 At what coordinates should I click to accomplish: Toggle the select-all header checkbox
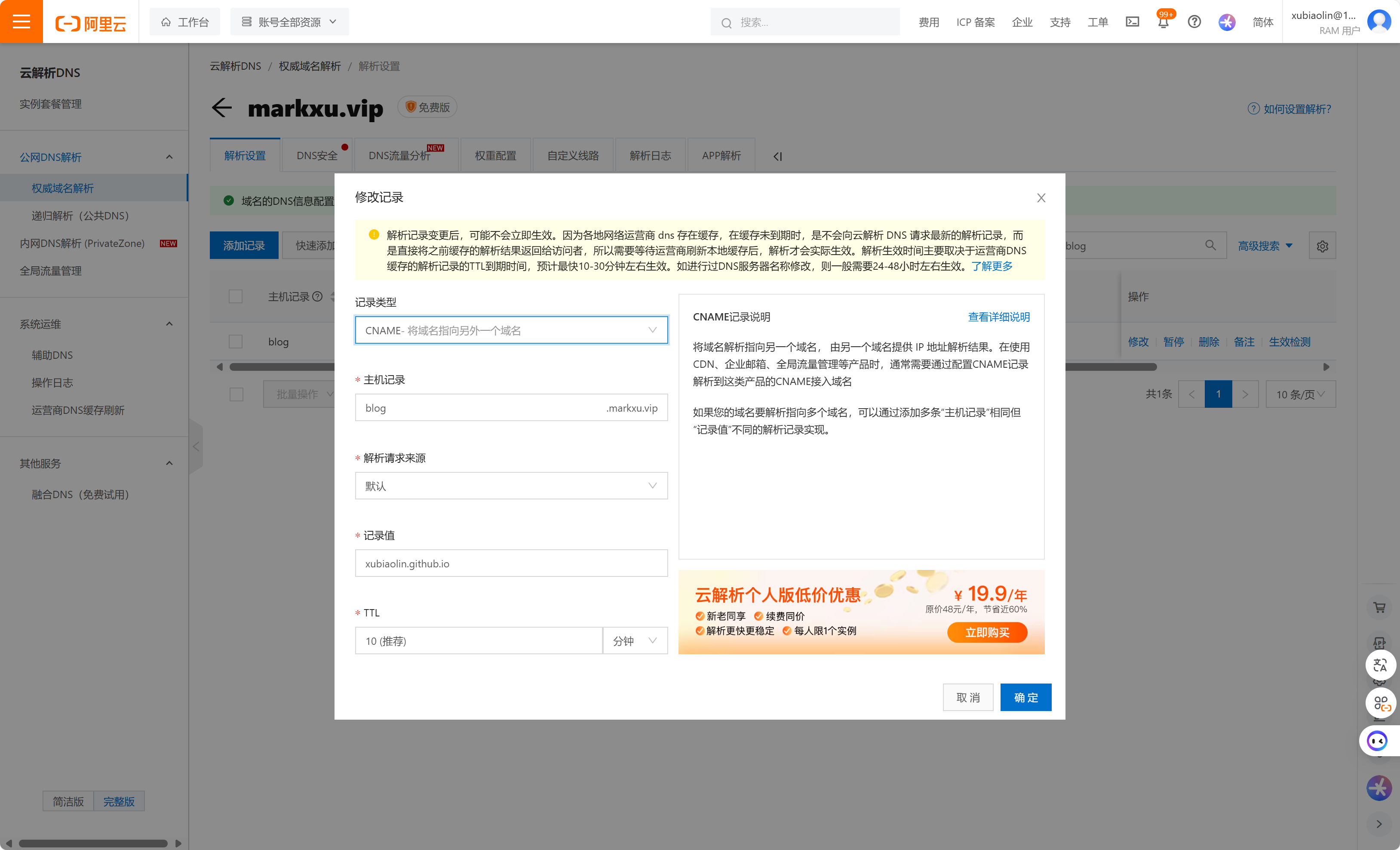(x=235, y=296)
